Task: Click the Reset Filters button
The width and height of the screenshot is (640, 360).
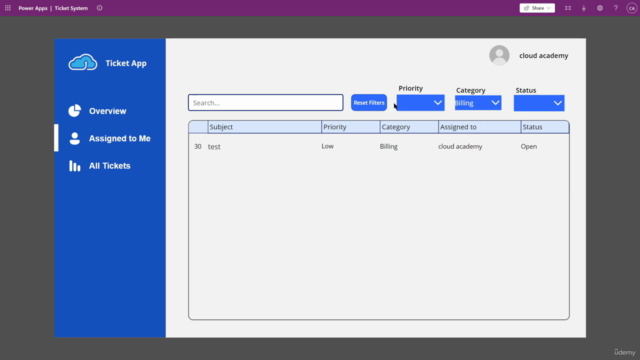Action: 369,102
